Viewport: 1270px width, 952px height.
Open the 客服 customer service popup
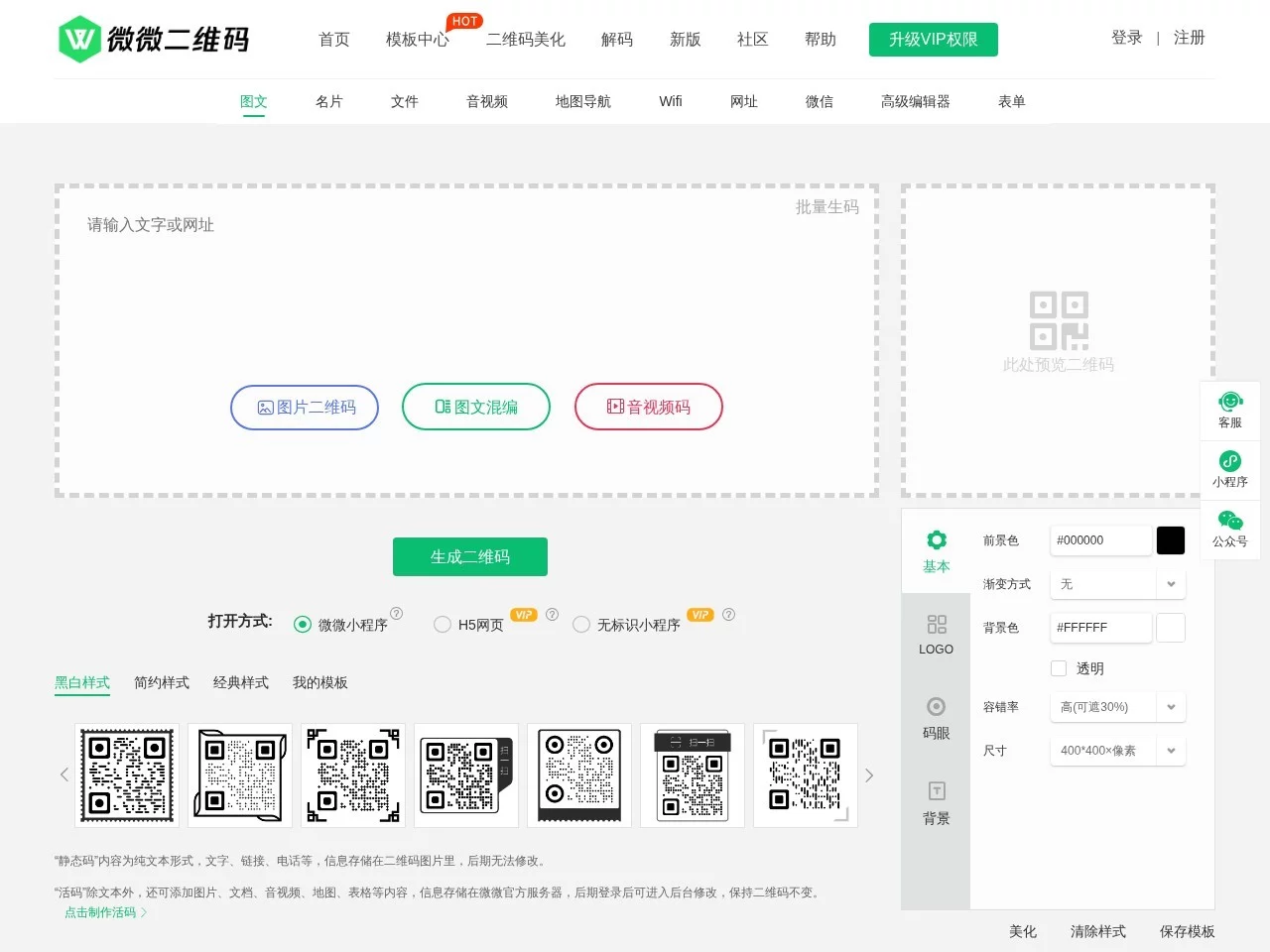[1230, 410]
